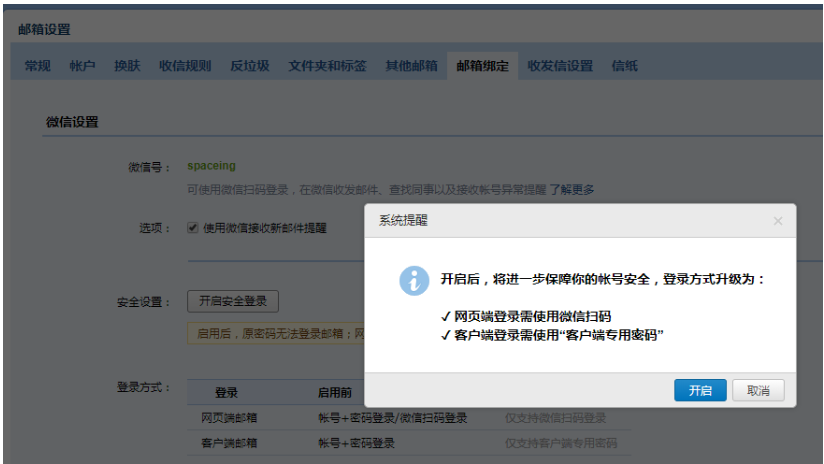Open the 收发信设置 tab
This screenshot has height=464, width=824.
point(560,66)
